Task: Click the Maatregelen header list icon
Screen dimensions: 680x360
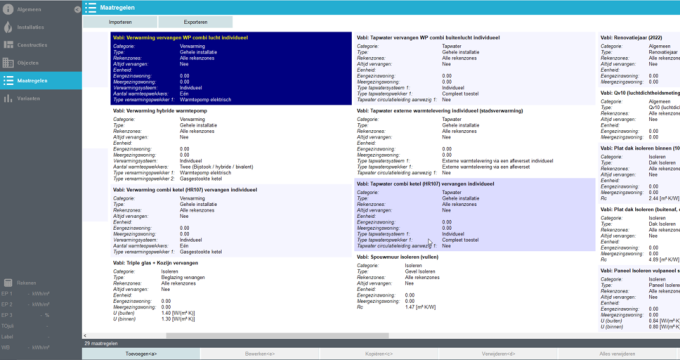Action: (x=91, y=8)
